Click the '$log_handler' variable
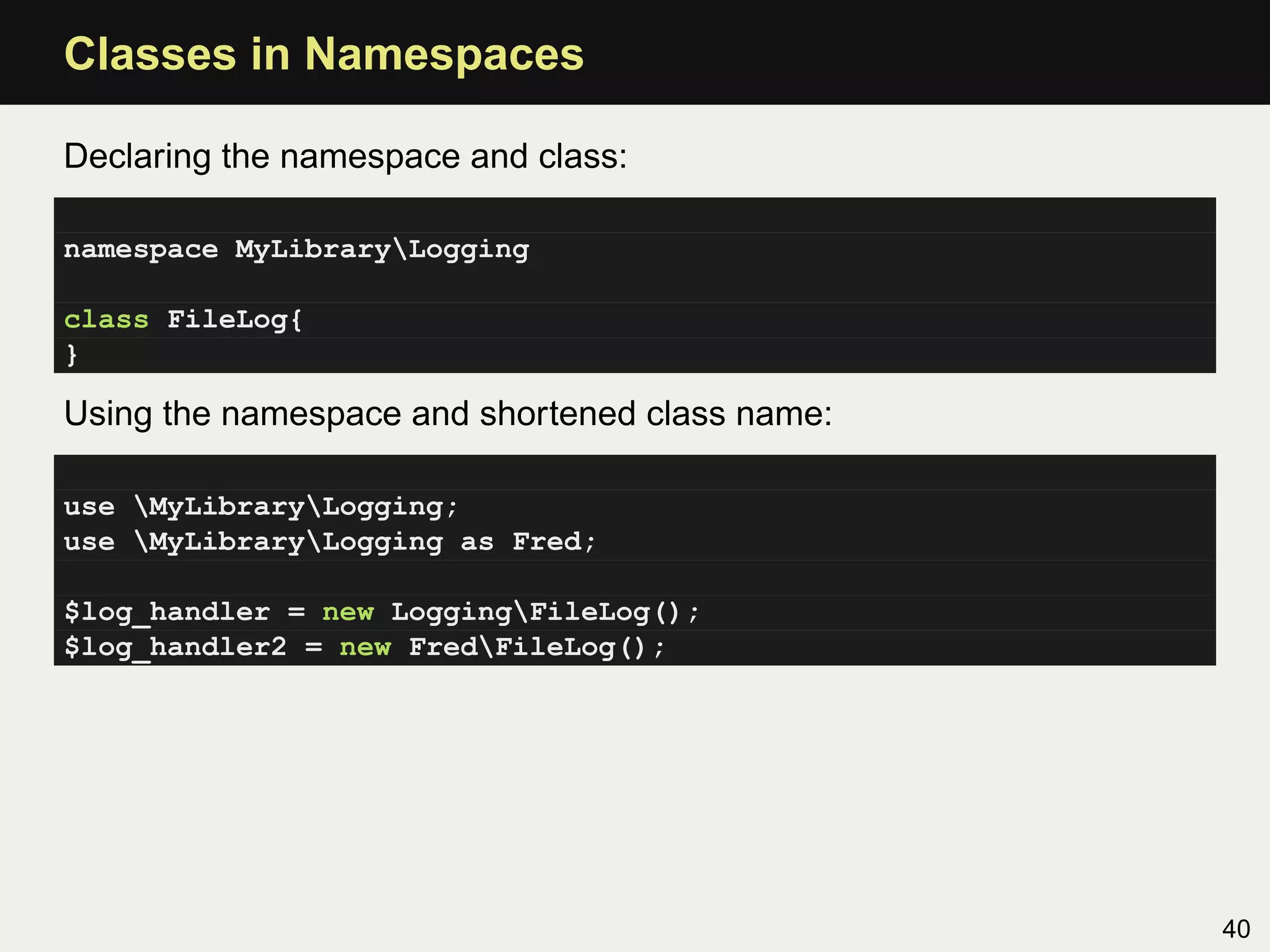Screen dimensions: 1270x952 coord(167,612)
